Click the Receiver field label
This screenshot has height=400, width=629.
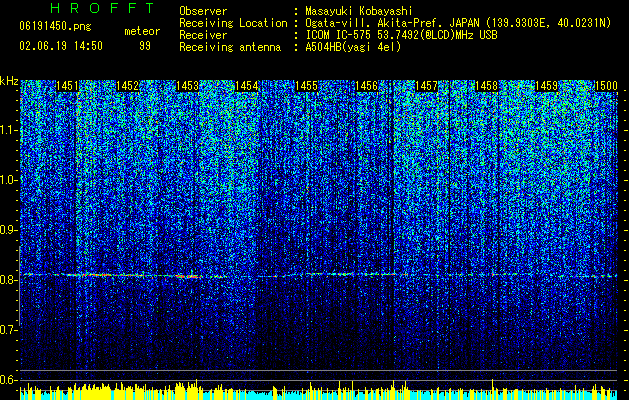203,35
